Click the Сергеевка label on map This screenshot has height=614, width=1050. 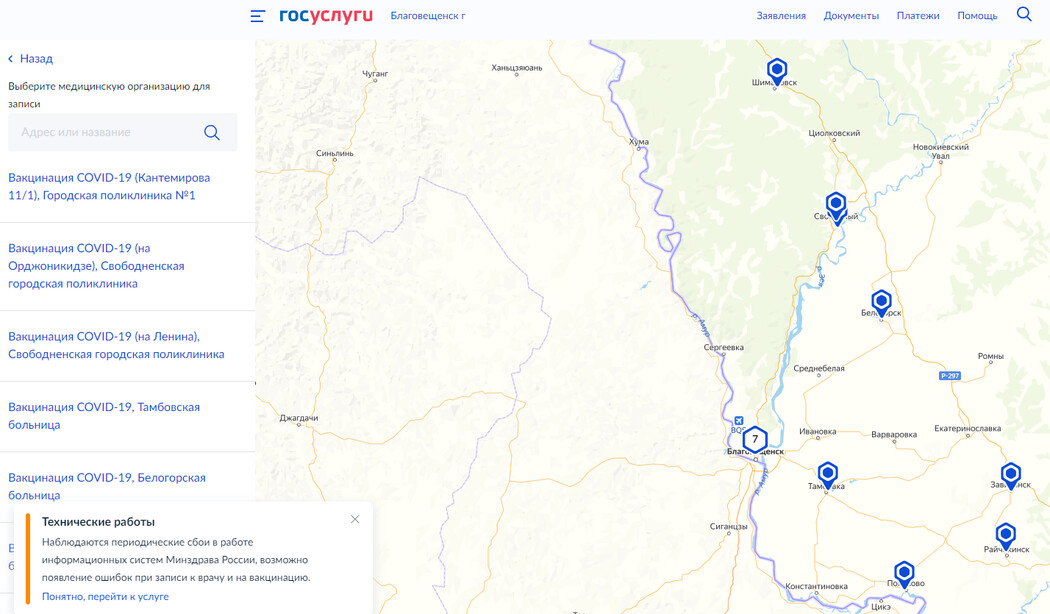tap(723, 348)
